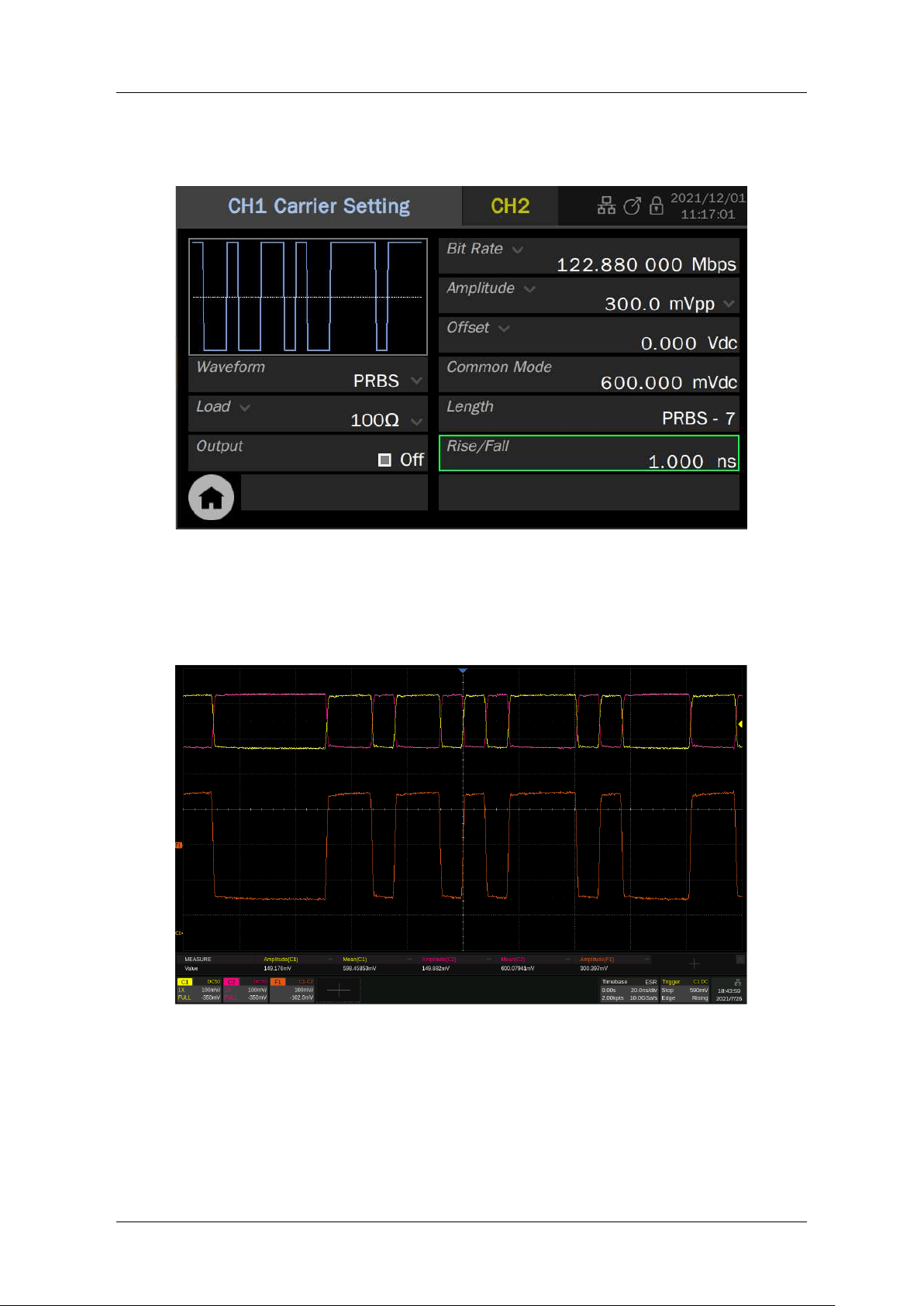924x1306 pixels.
Task: Click the Mean(C2) measurement item
Action: click(513, 960)
